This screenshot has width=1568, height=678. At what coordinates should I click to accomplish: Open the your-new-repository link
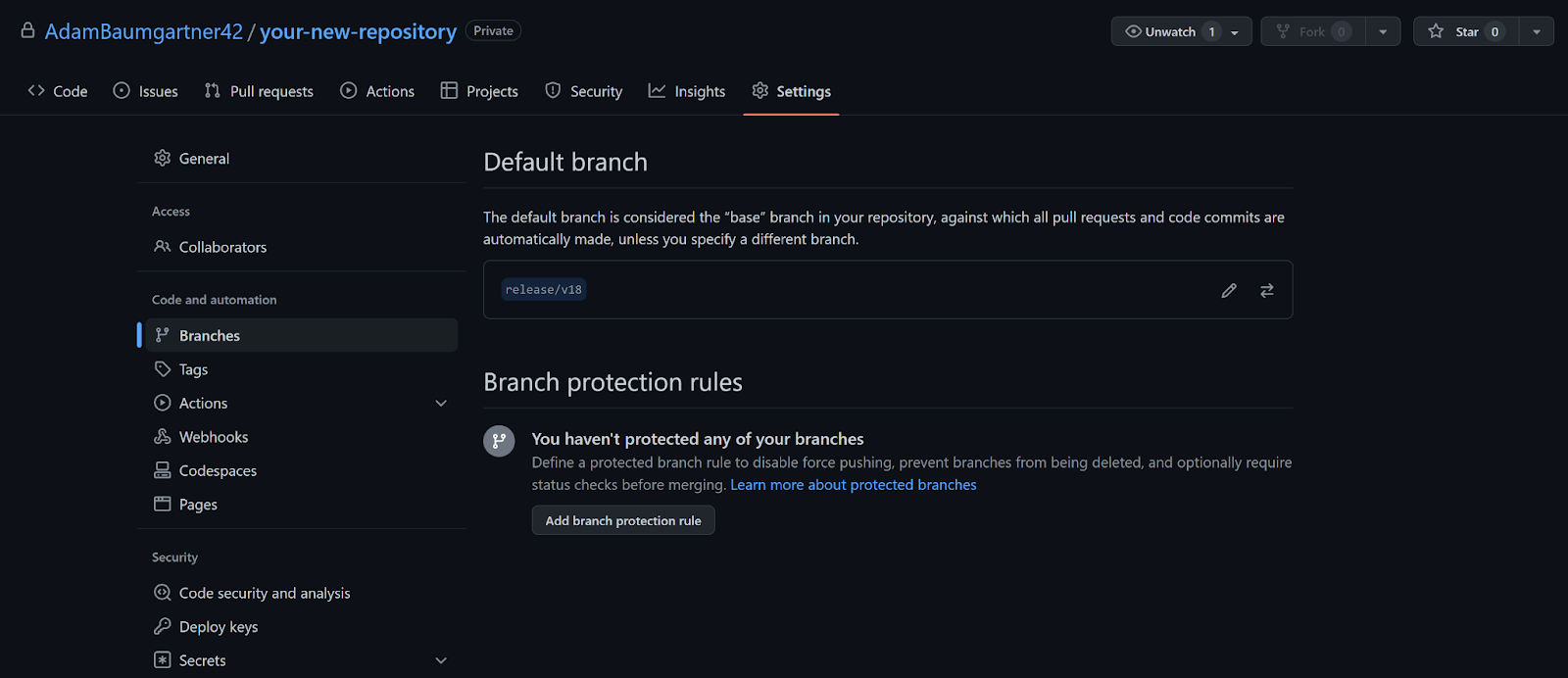pyautogui.click(x=358, y=31)
